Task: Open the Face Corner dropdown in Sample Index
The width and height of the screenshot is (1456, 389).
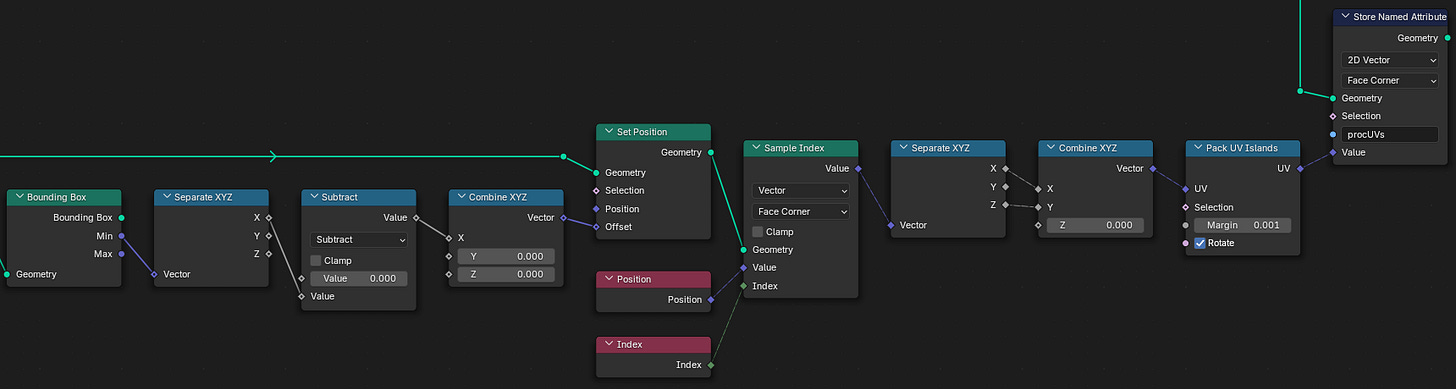Action: coord(801,211)
